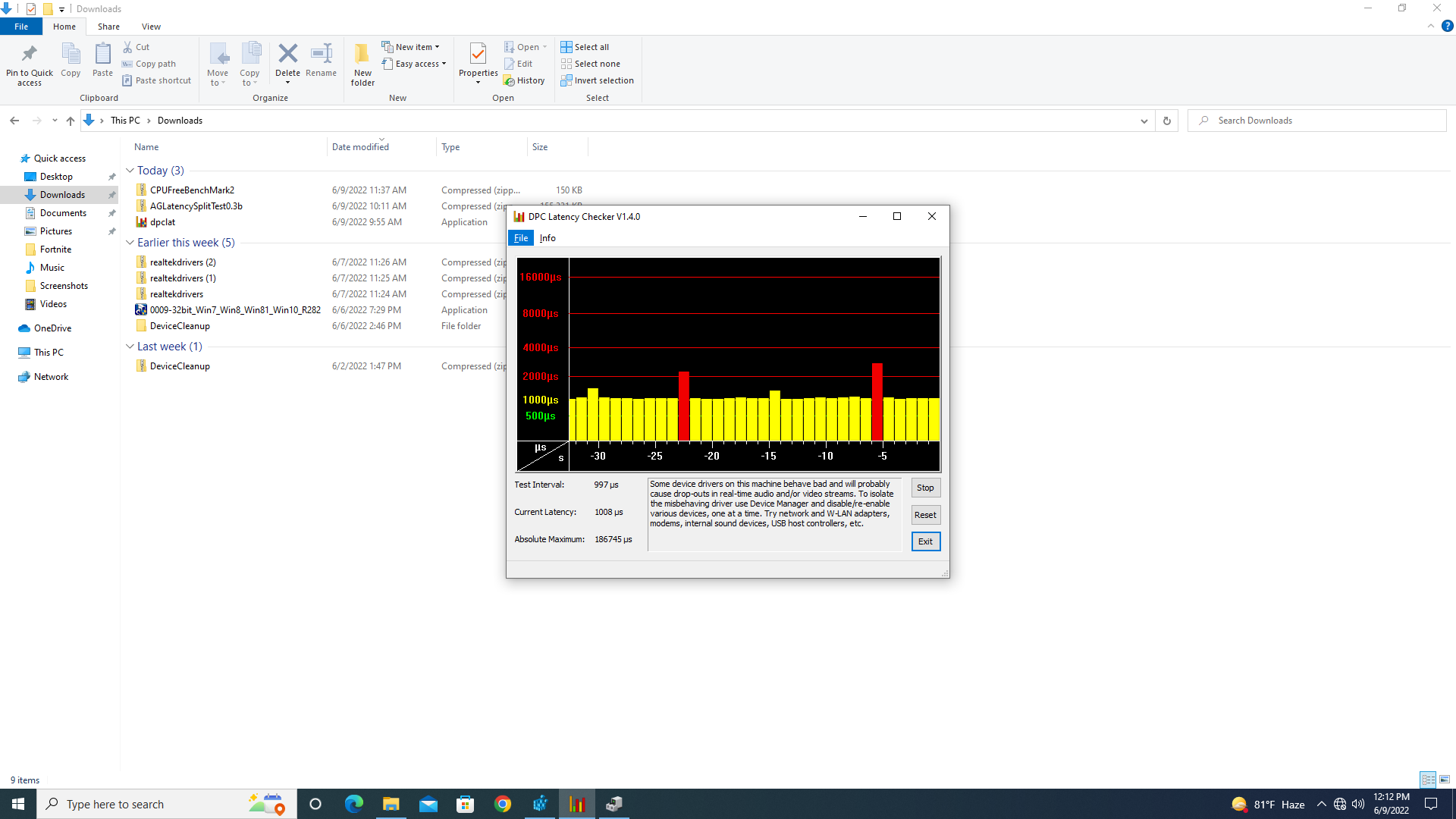The width and height of the screenshot is (1456, 819).
Task: Click This PC in address breadcrumb
Action: click(125, 121)
